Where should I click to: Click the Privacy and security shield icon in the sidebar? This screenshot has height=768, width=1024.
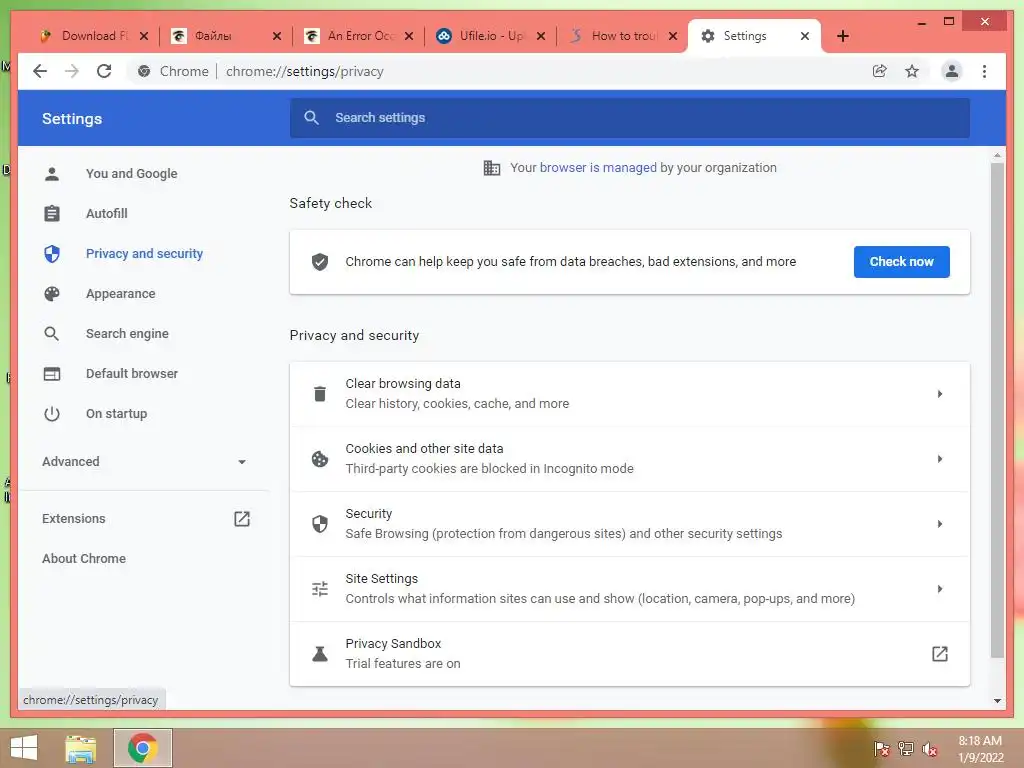[52, 253]
